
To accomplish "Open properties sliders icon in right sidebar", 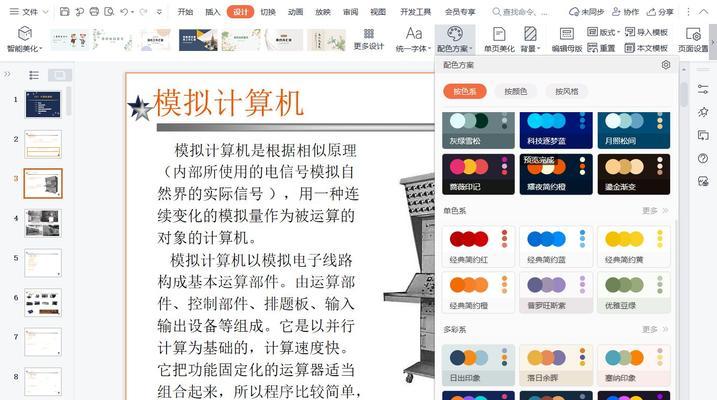I will pos(703,90).
